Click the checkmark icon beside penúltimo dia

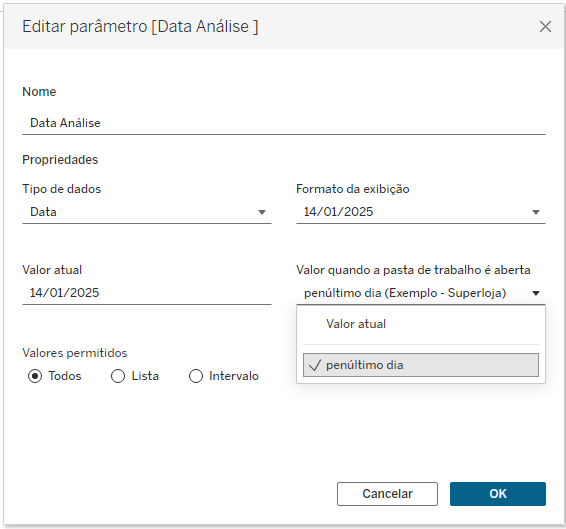314,365
